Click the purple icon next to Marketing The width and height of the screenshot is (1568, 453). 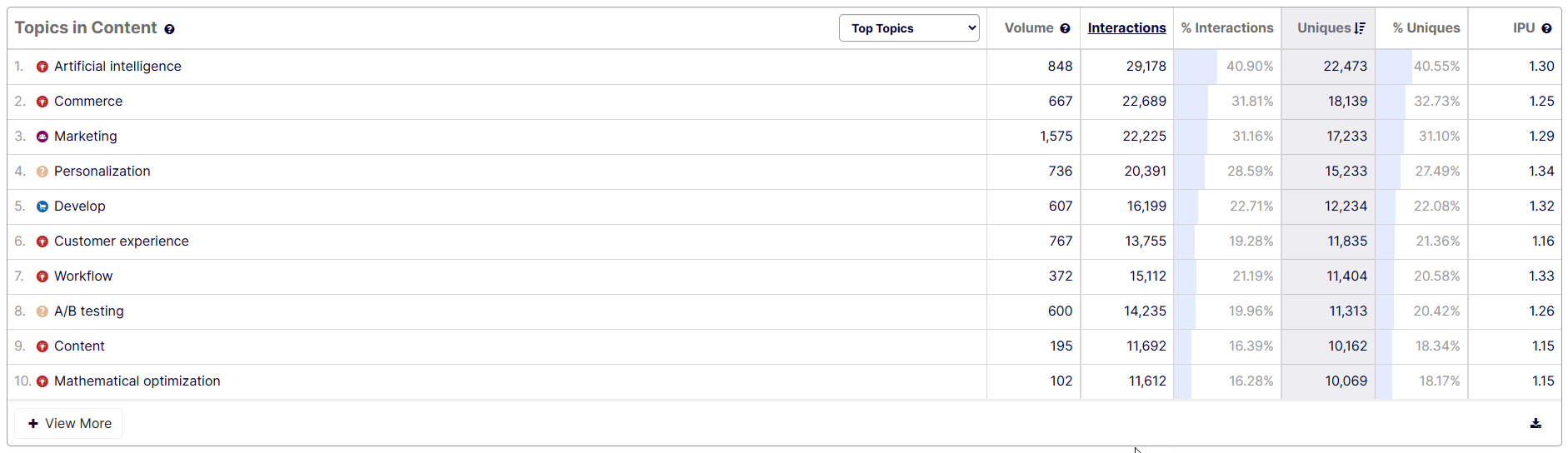pyautogui.click(x=42, y=137)
